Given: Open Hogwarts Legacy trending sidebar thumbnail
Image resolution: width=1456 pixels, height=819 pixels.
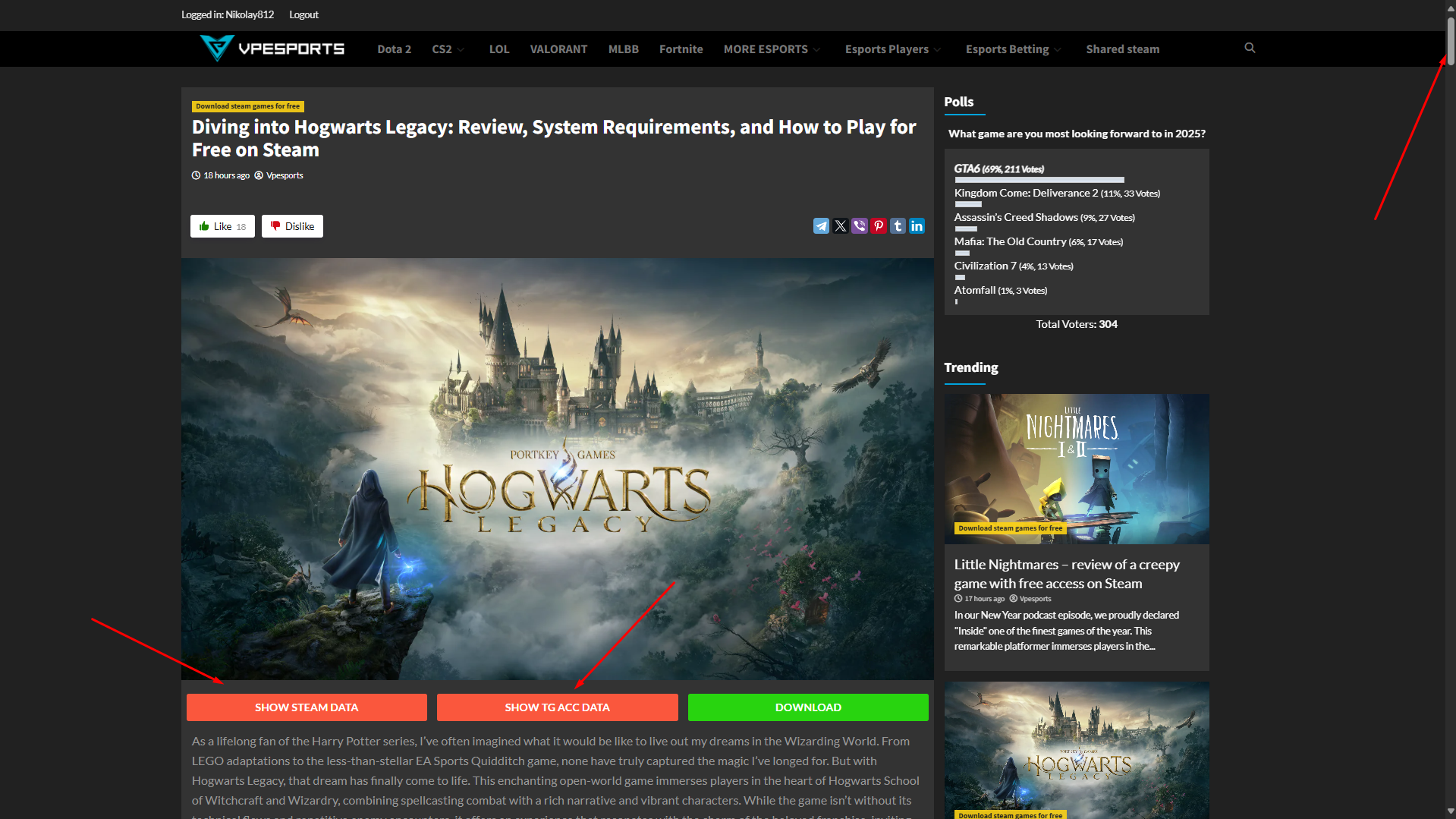Looking at the screenshot, I should [1077, 750].
